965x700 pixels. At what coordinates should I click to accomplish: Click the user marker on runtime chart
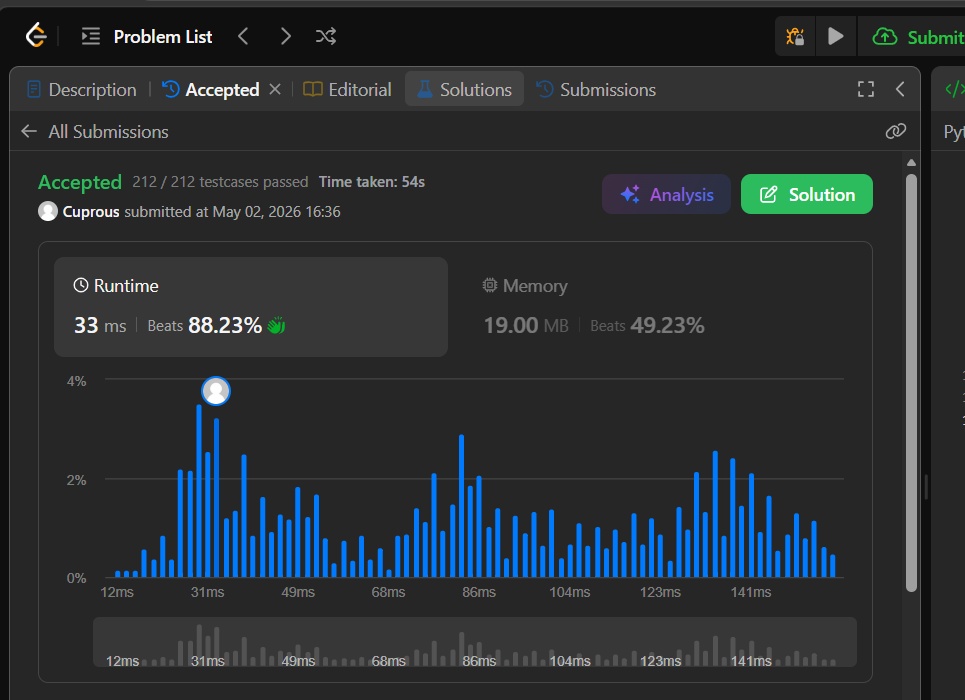point(216,391)
